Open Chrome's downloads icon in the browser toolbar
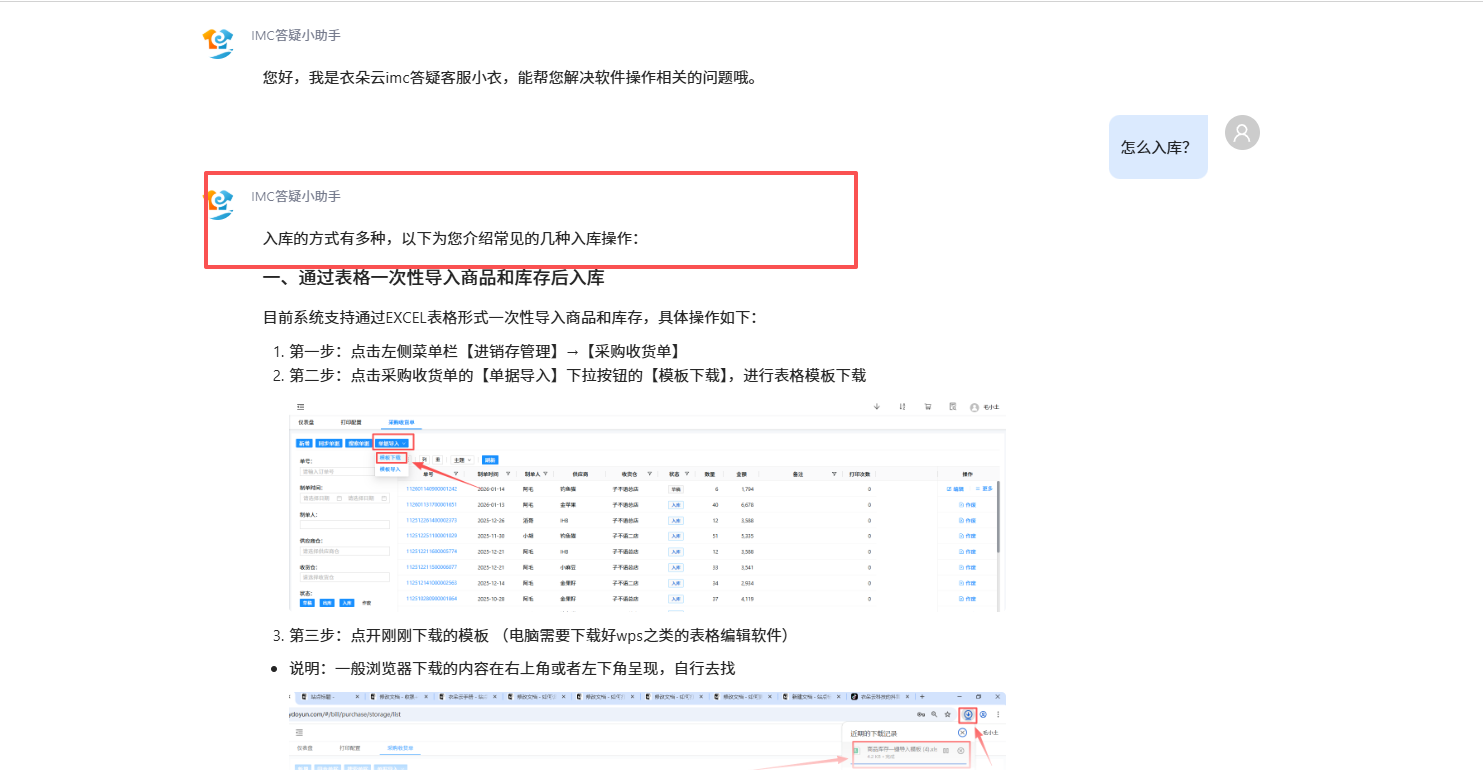 [968, 714]
